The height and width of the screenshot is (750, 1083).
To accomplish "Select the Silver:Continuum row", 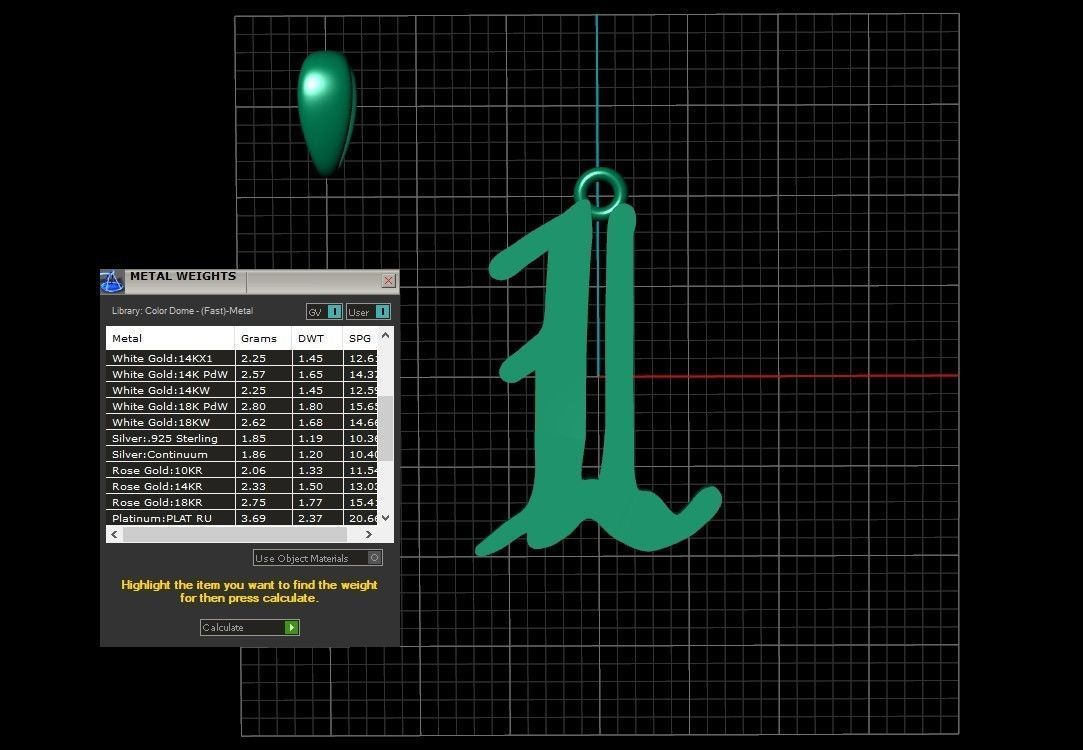I will pyautogui.click(x=242, y=454).
